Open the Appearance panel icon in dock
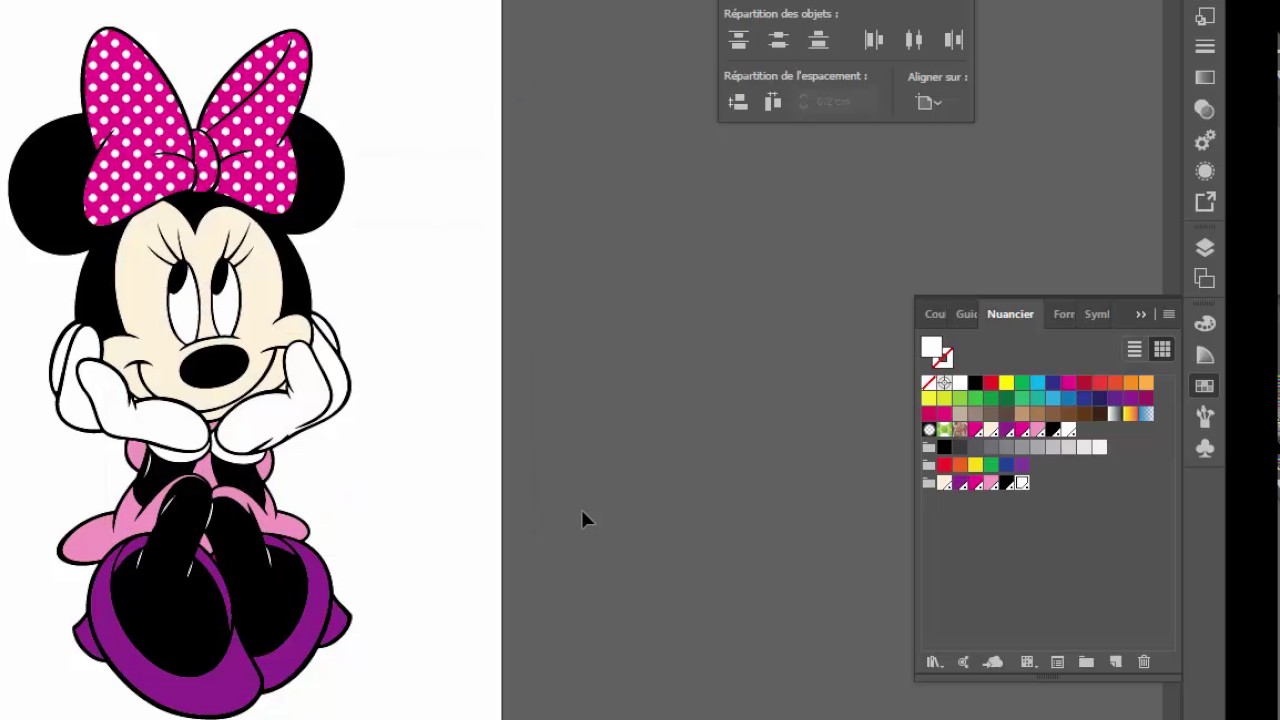The width and height of the screenshot is (1280, 720). coord(1205,171)
